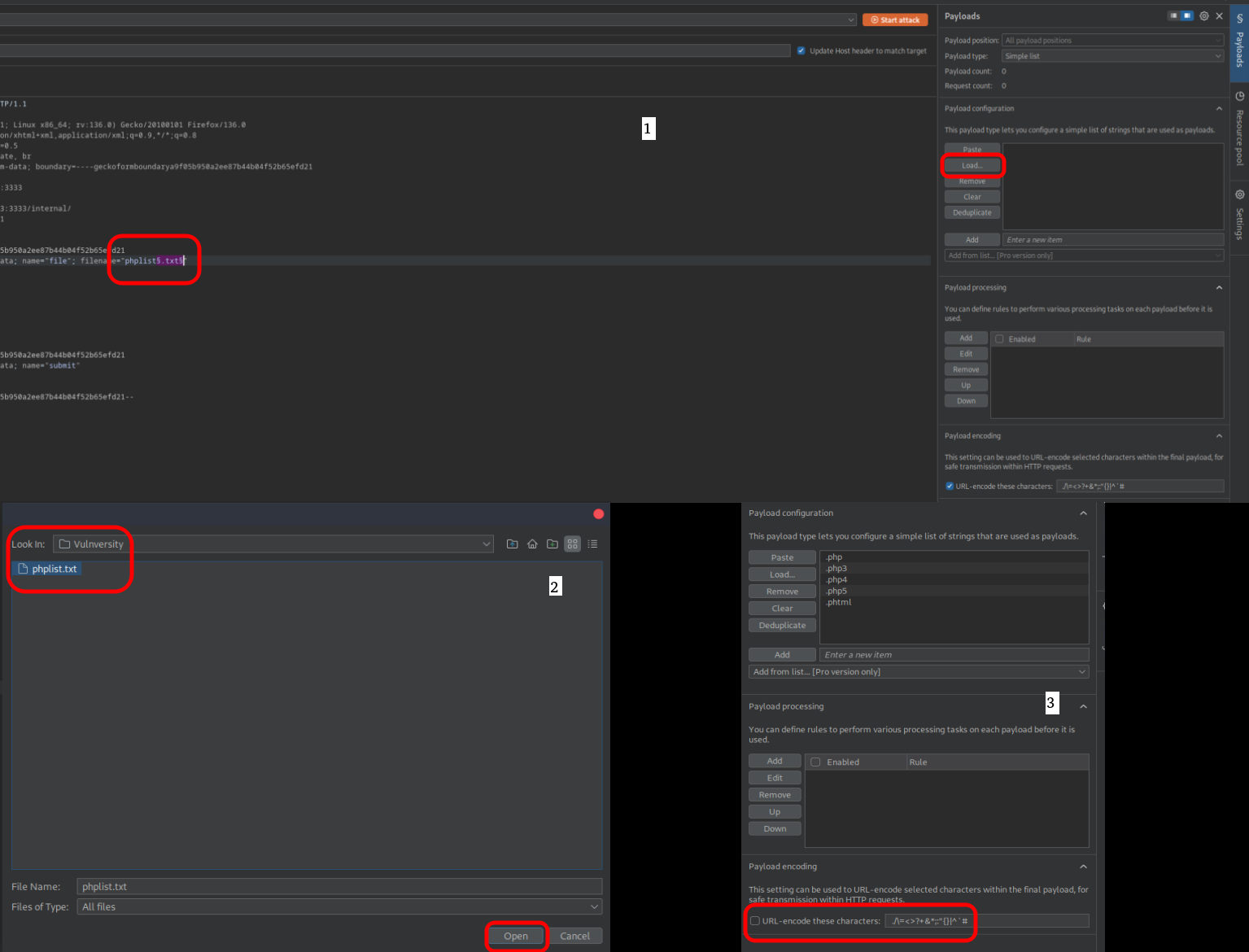The width and height of the screenshot is (1249, 952).
Task: Click Cancel in the file dialog
Action: (574, 936)
